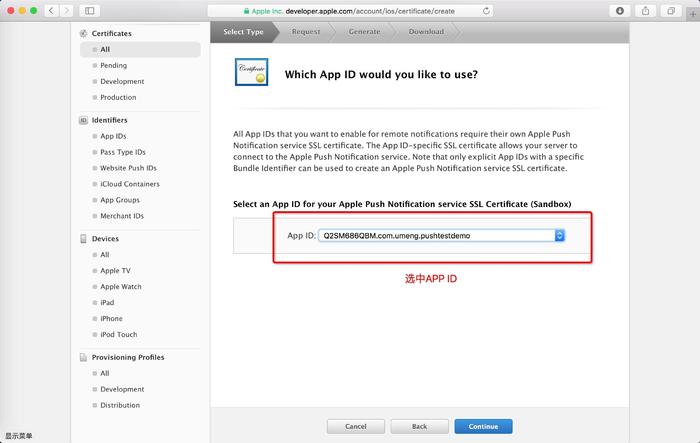
Task: Reload the page with the refresh icon
Action: (486, 10)
